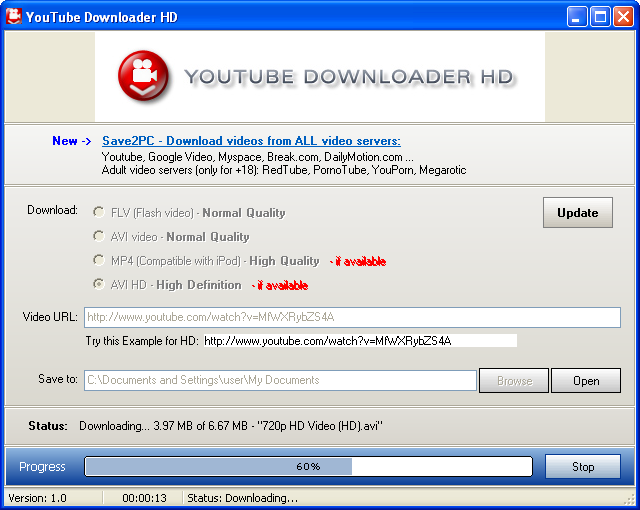Click the downloading status message with file name
640x510 pixels.
231,426
